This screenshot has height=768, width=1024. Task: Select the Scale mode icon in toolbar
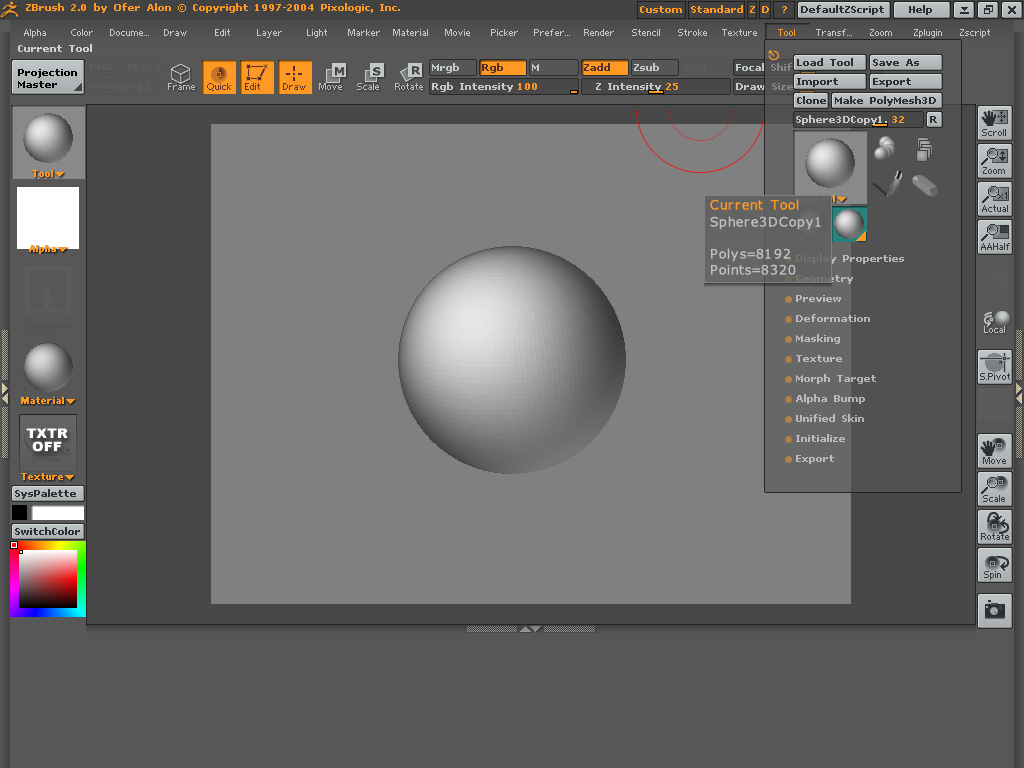pos(370,77)
